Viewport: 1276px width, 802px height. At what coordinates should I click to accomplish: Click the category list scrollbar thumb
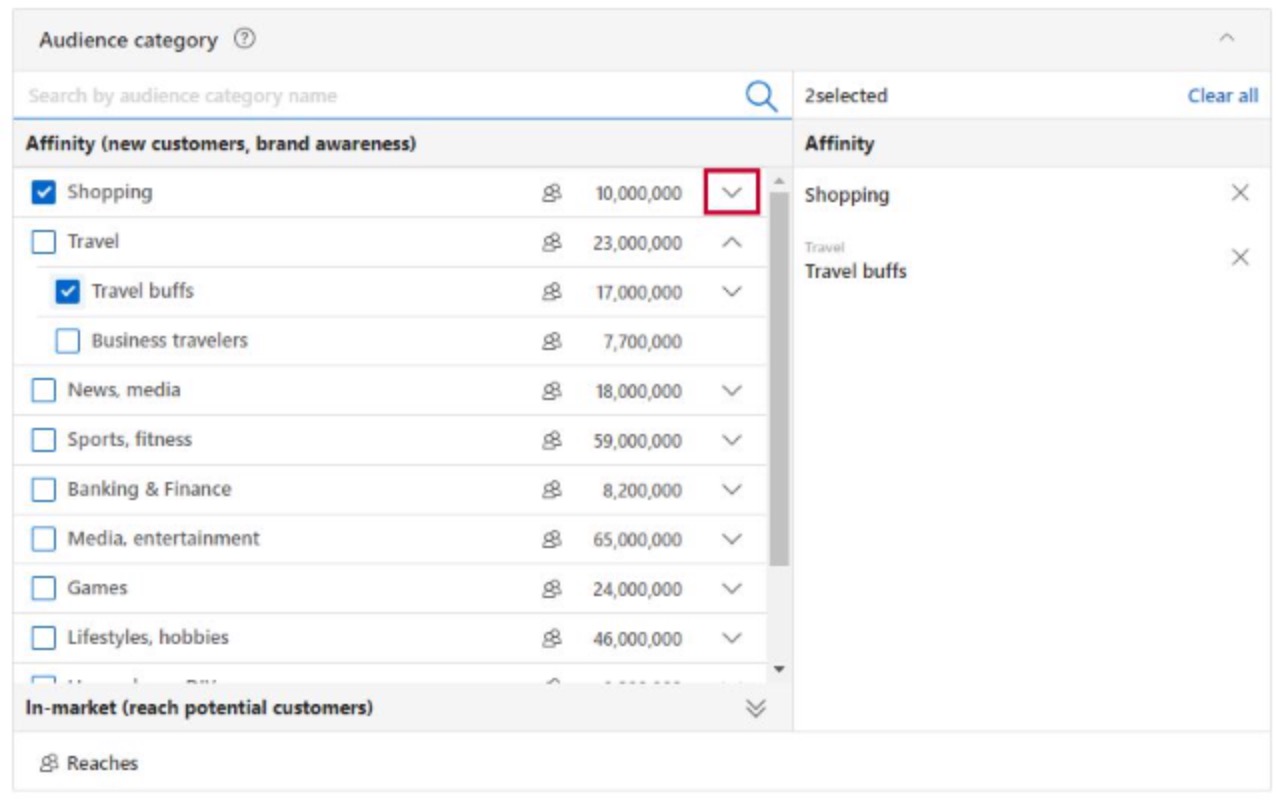[779, 380]
